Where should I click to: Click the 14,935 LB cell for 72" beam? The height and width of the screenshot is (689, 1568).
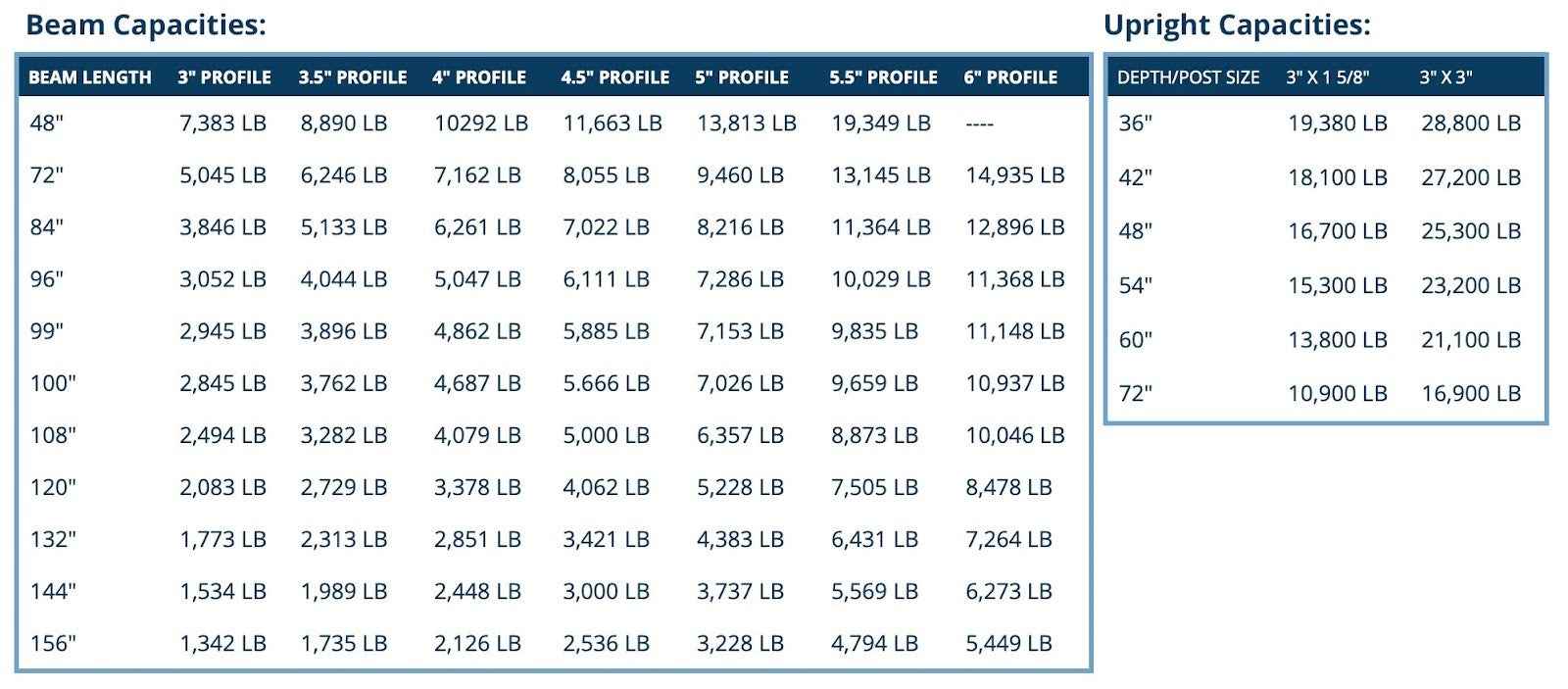1015,175
